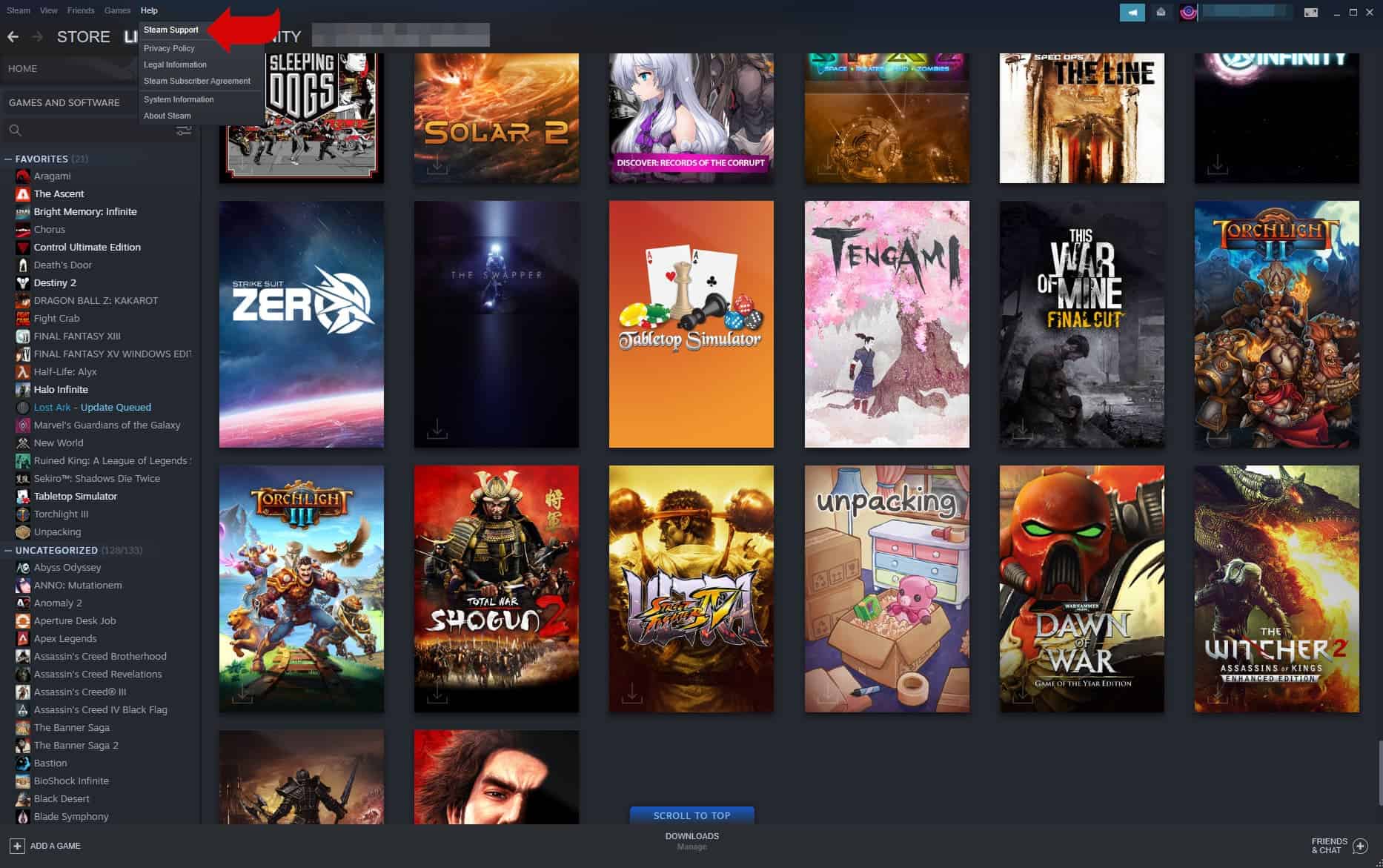Open Friends & Chat plus icon
Image resolution: width=1383 pixels, height=868 pixels.
point(1360,846)
